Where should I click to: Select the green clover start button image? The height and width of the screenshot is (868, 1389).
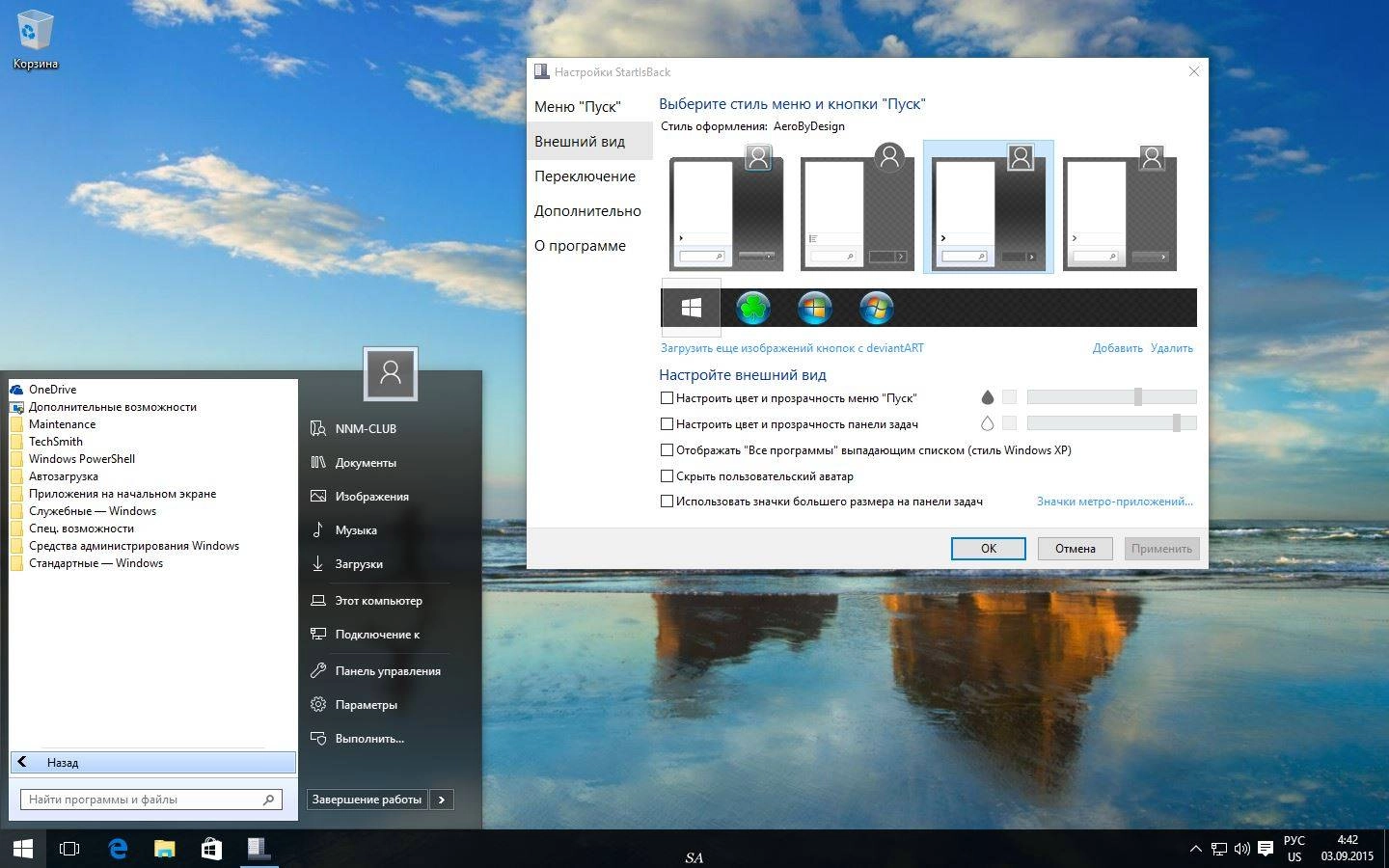753,308
